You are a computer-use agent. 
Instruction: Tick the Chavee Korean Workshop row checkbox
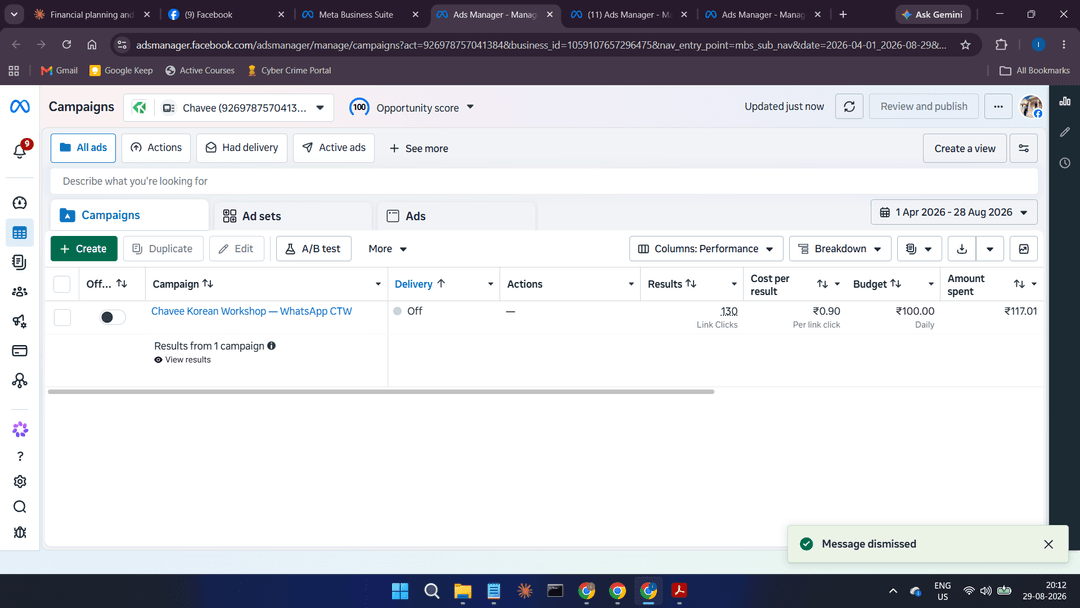tap(63, 317)
